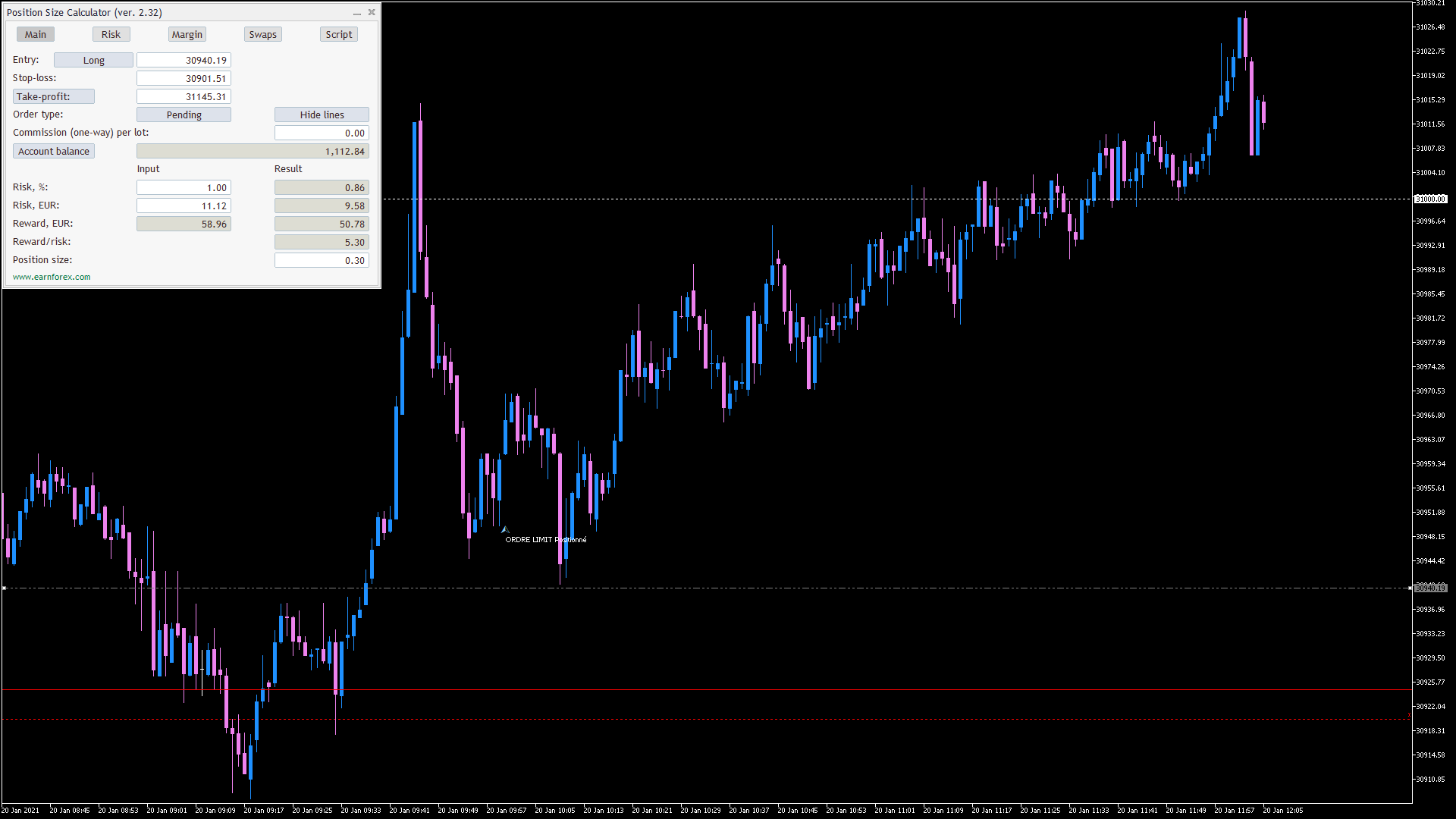1456x819 pixels.
Task: Minimize the Position Size Calculator panel
Action: pos(357,13)
